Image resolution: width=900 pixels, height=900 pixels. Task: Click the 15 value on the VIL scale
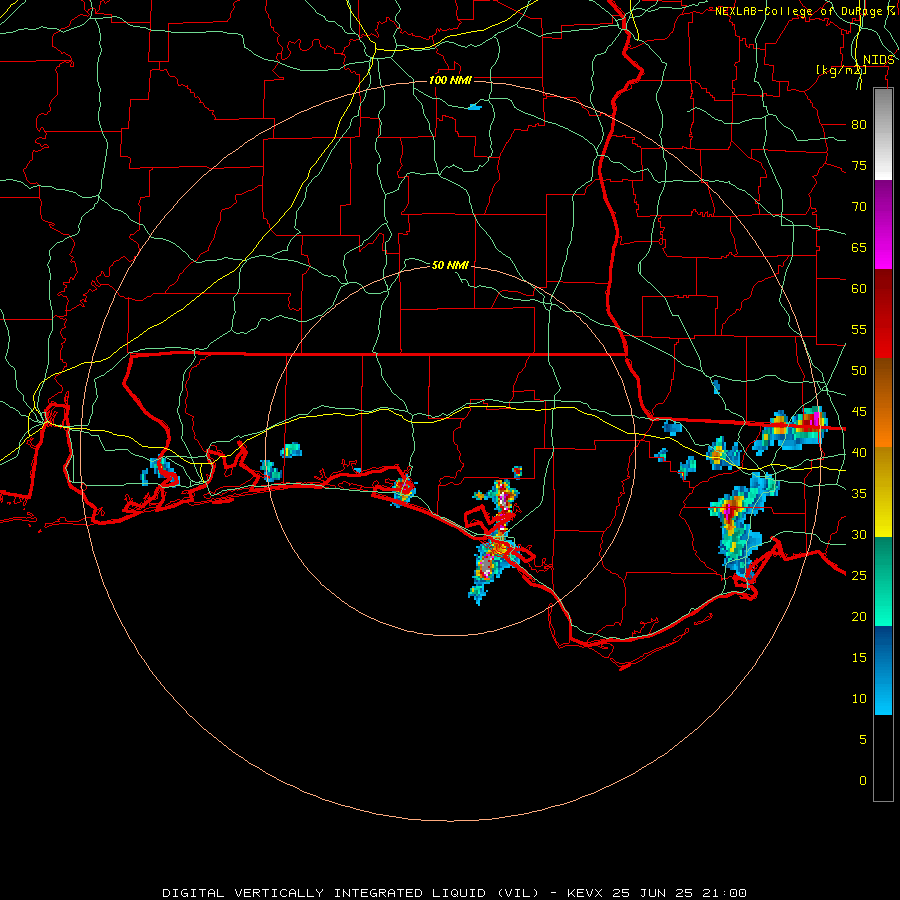coord(859,658)
